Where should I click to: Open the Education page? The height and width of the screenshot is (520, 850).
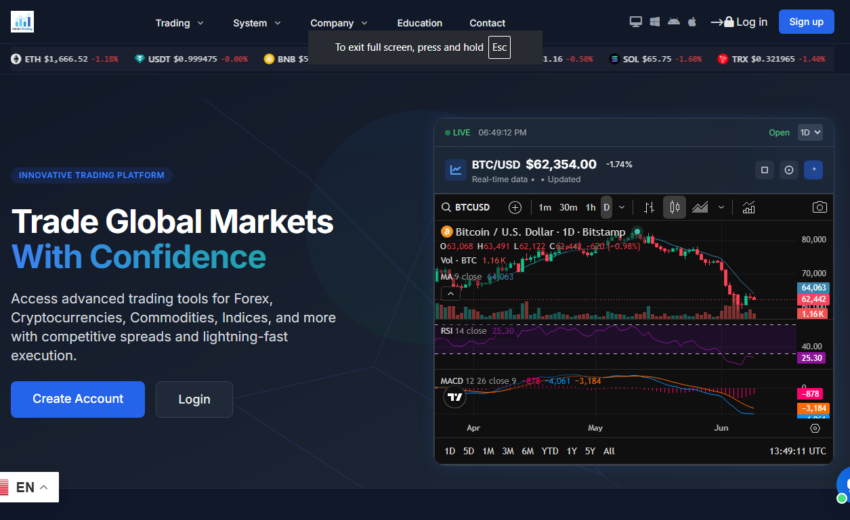click(420, 23)
